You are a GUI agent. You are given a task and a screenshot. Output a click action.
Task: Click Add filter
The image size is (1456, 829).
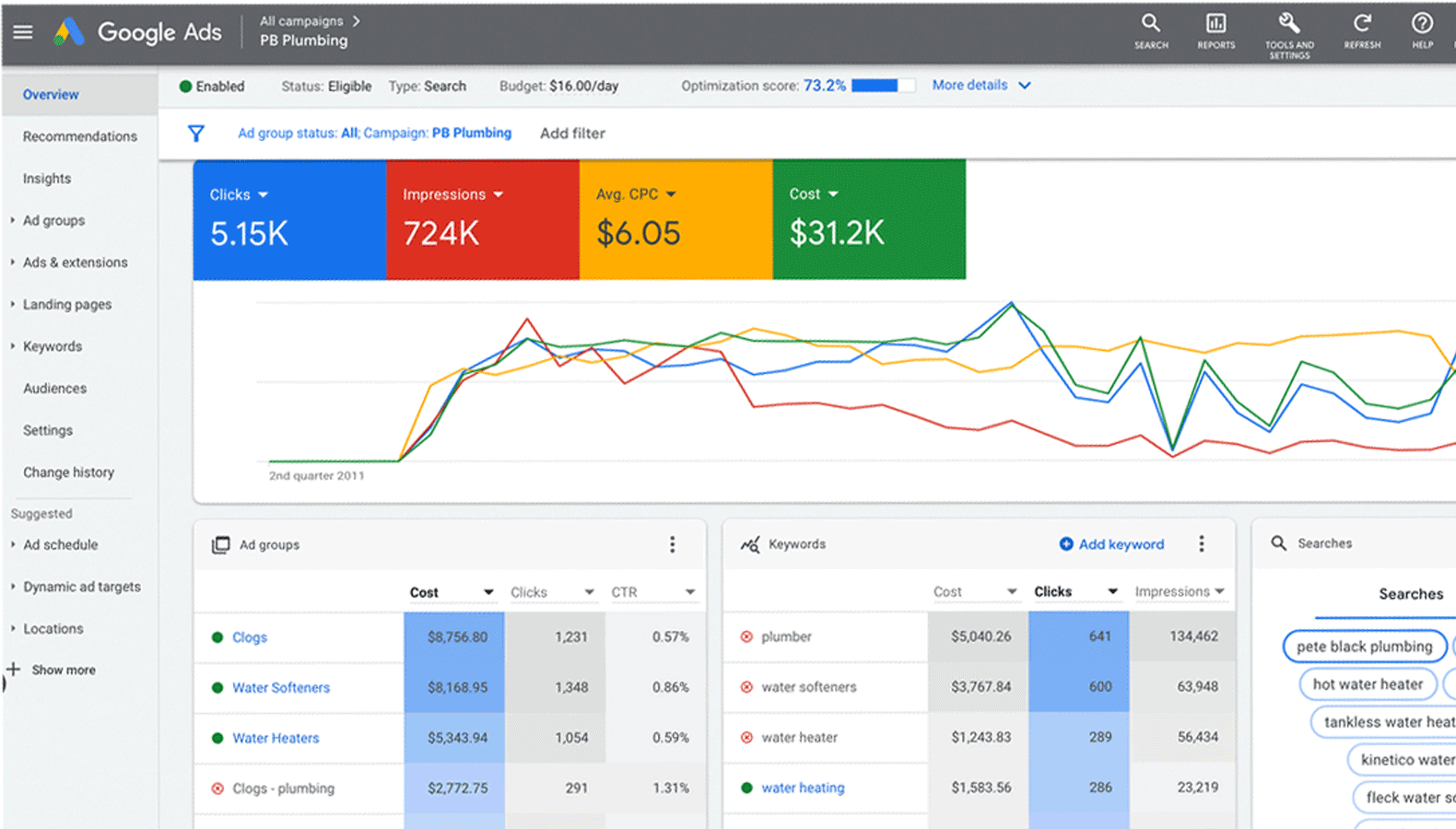click(572, 134)
